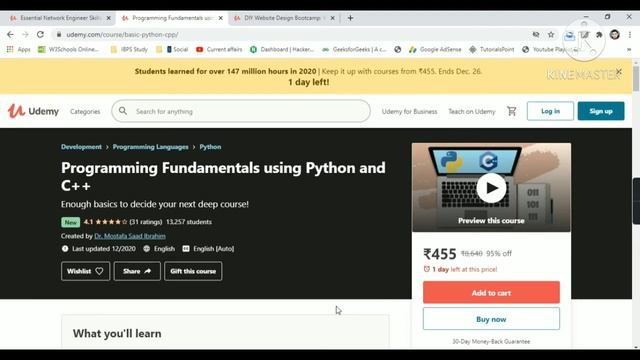The image size is (640, 360).
Task: Switch to Programming Fundamentals tab
Action: [x=171, y=18]
